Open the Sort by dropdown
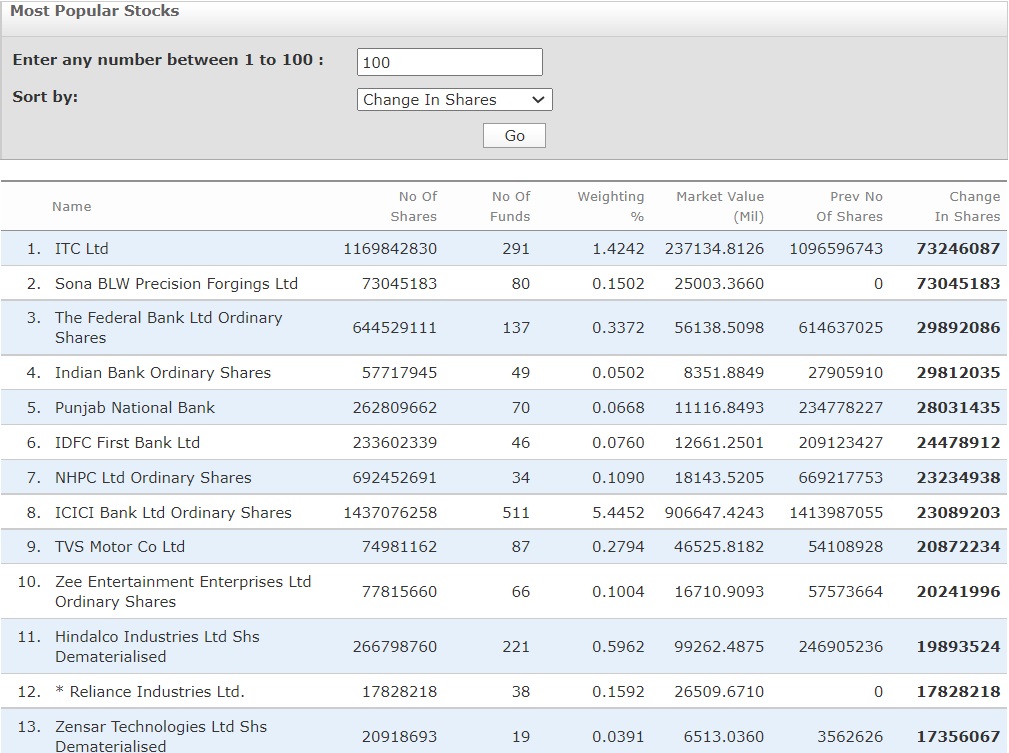1009x753 pixels. tap(454, 100)
